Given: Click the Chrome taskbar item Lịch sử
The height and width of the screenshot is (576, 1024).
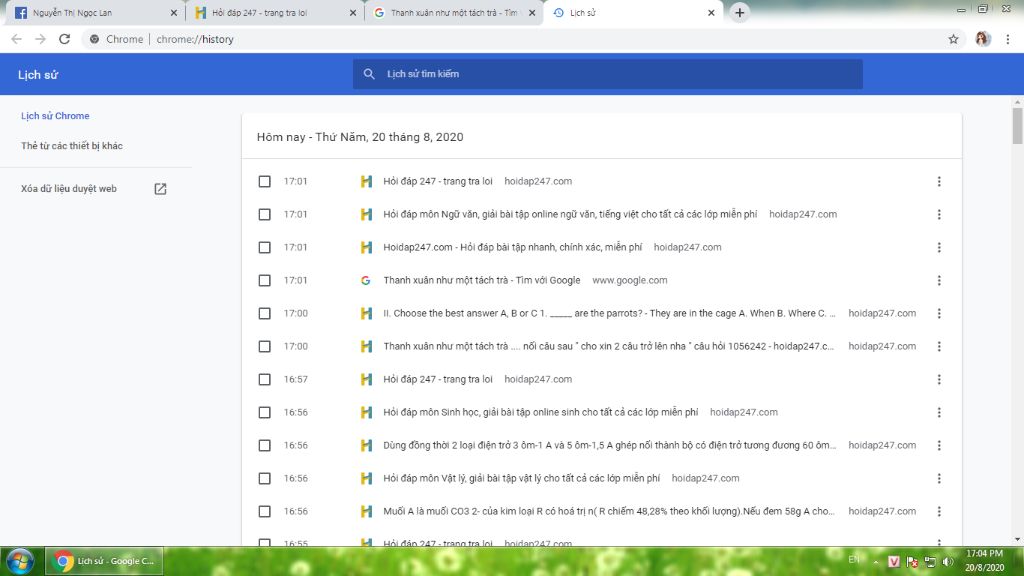Looking at the screenshot, I should pyautogui.click(x=104, y=561).
